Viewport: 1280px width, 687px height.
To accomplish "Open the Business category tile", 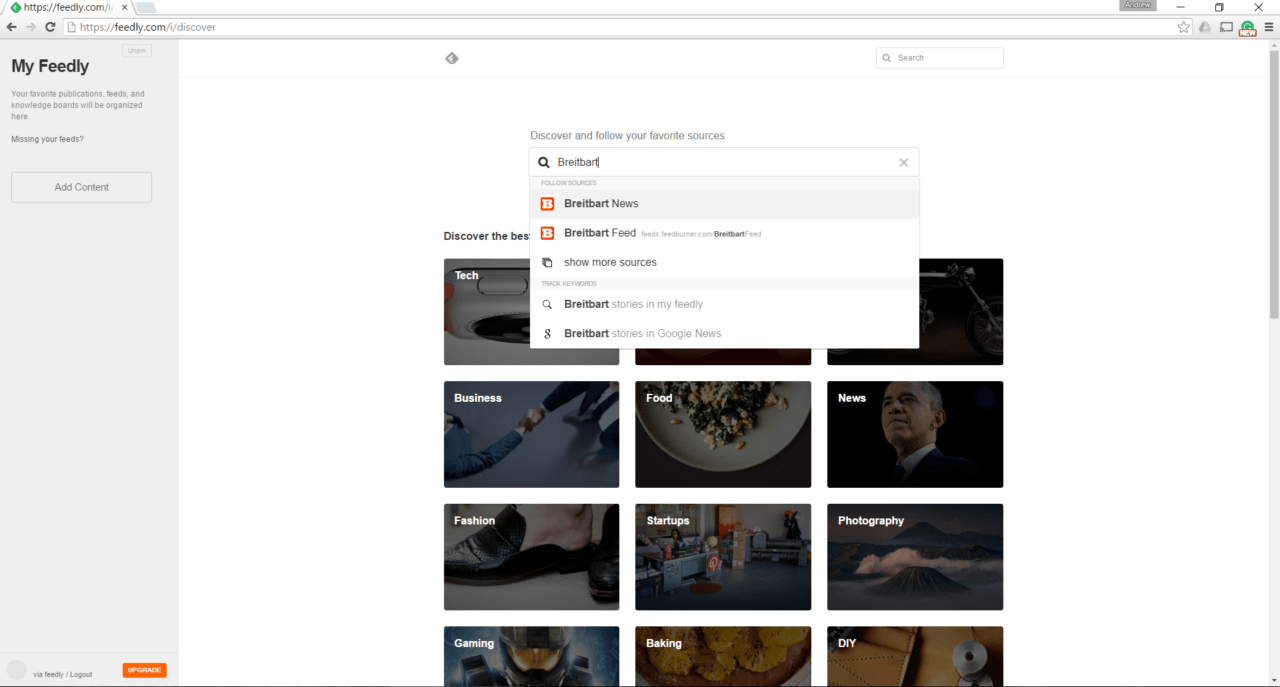I will pyautogui.click(x=531, y=434).
